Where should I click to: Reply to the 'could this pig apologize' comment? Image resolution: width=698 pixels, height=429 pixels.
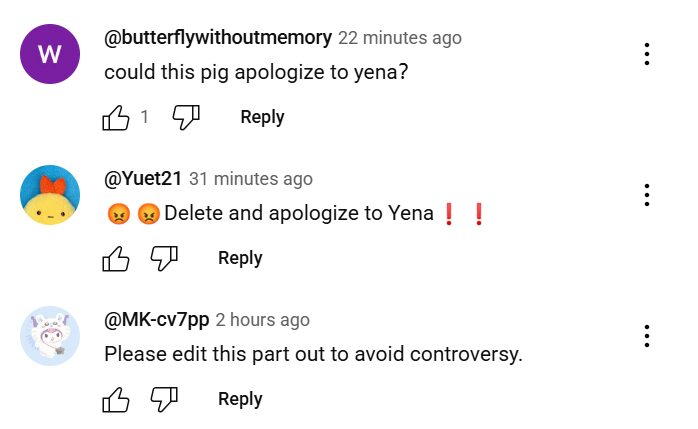[x=262, y=118]
